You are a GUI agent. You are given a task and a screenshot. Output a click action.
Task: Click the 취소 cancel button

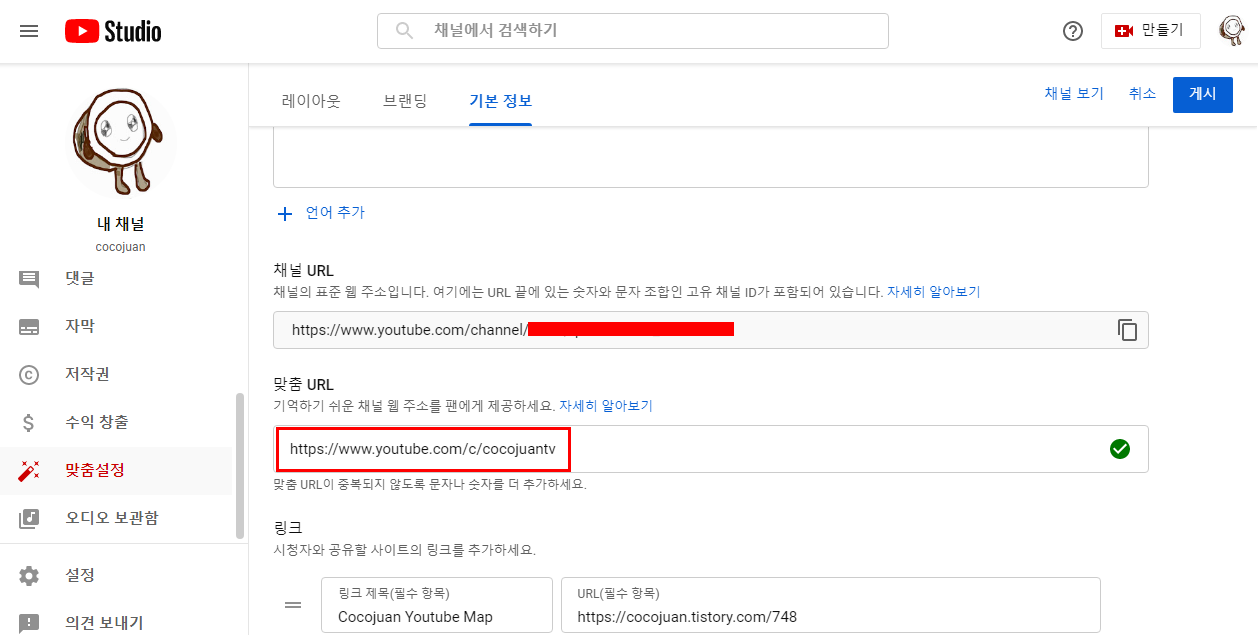[x=1142, y=93]
